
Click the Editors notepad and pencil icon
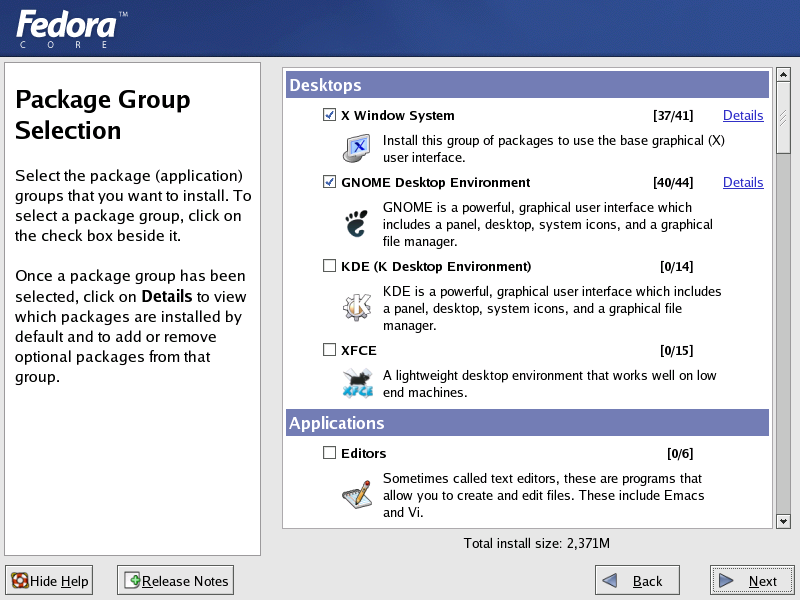(x=357, y=494)
